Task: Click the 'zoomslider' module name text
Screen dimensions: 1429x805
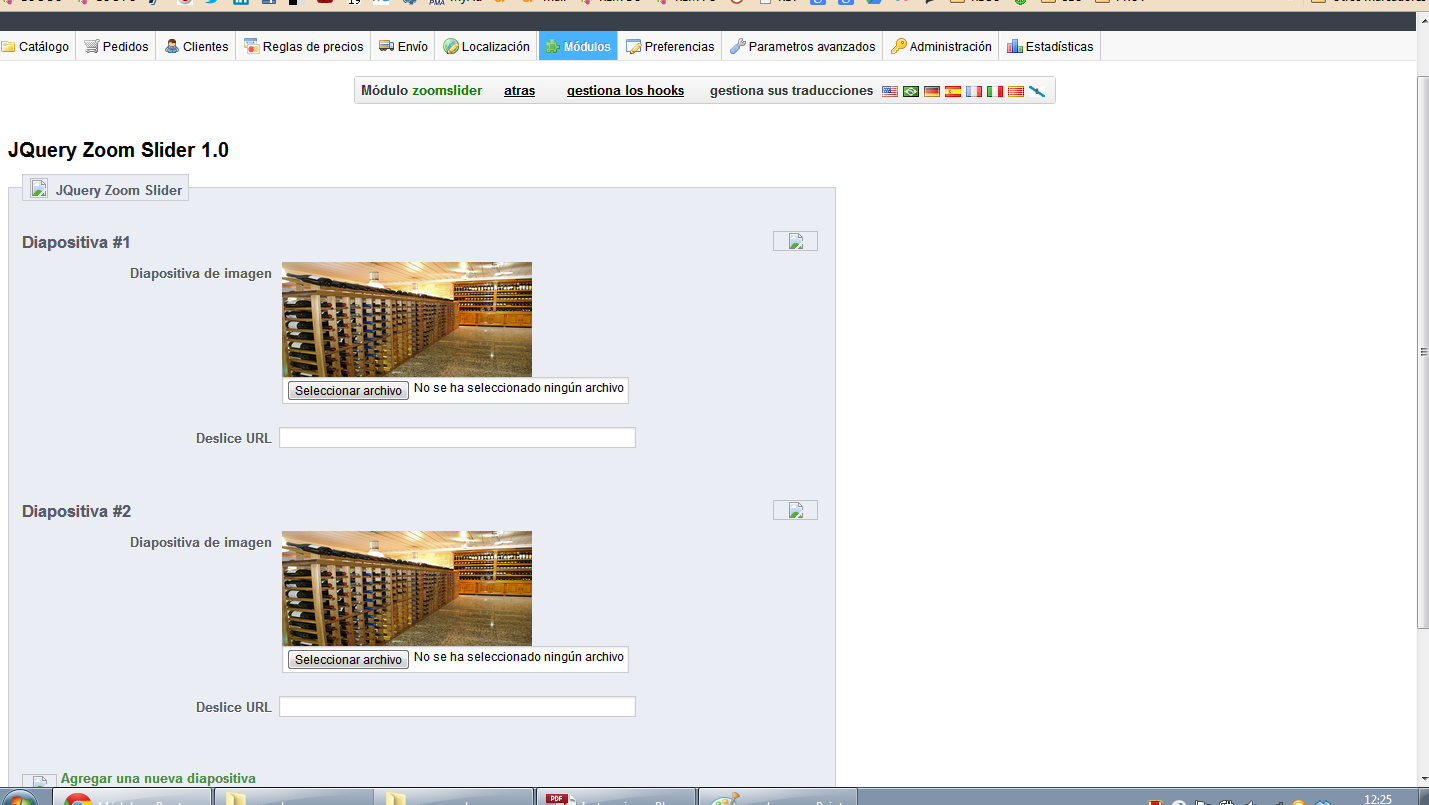Action: point(447,91)
